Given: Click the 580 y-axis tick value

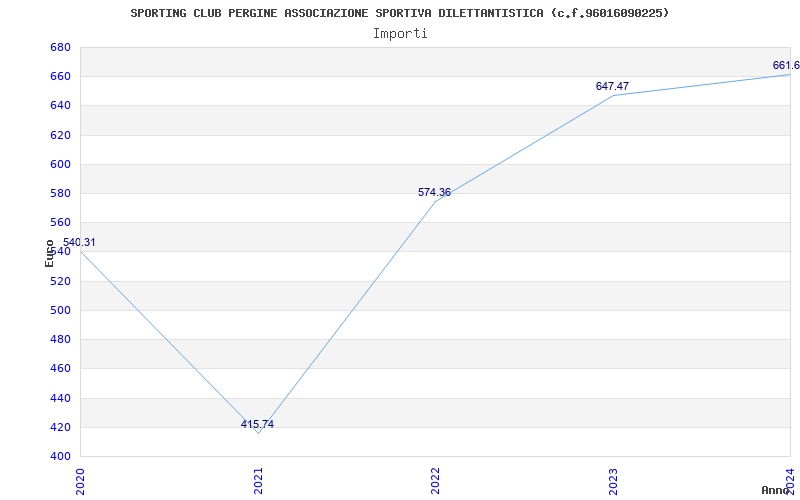Looking at the screenshot, I should tap(60, 193).
